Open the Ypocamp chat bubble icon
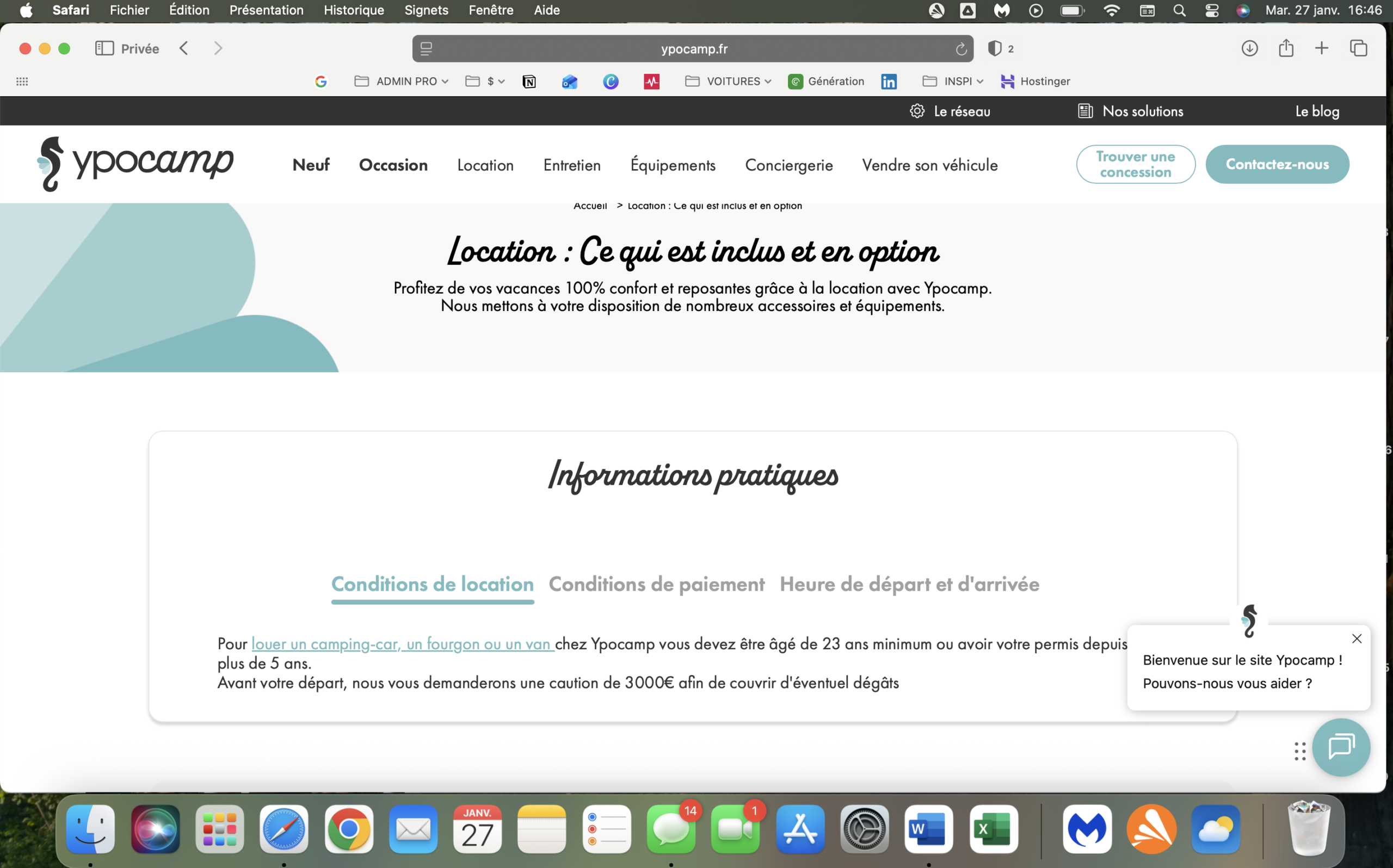Image resolution: width=1393 pixels, height=868 pixels. [x=1341, y=747]
